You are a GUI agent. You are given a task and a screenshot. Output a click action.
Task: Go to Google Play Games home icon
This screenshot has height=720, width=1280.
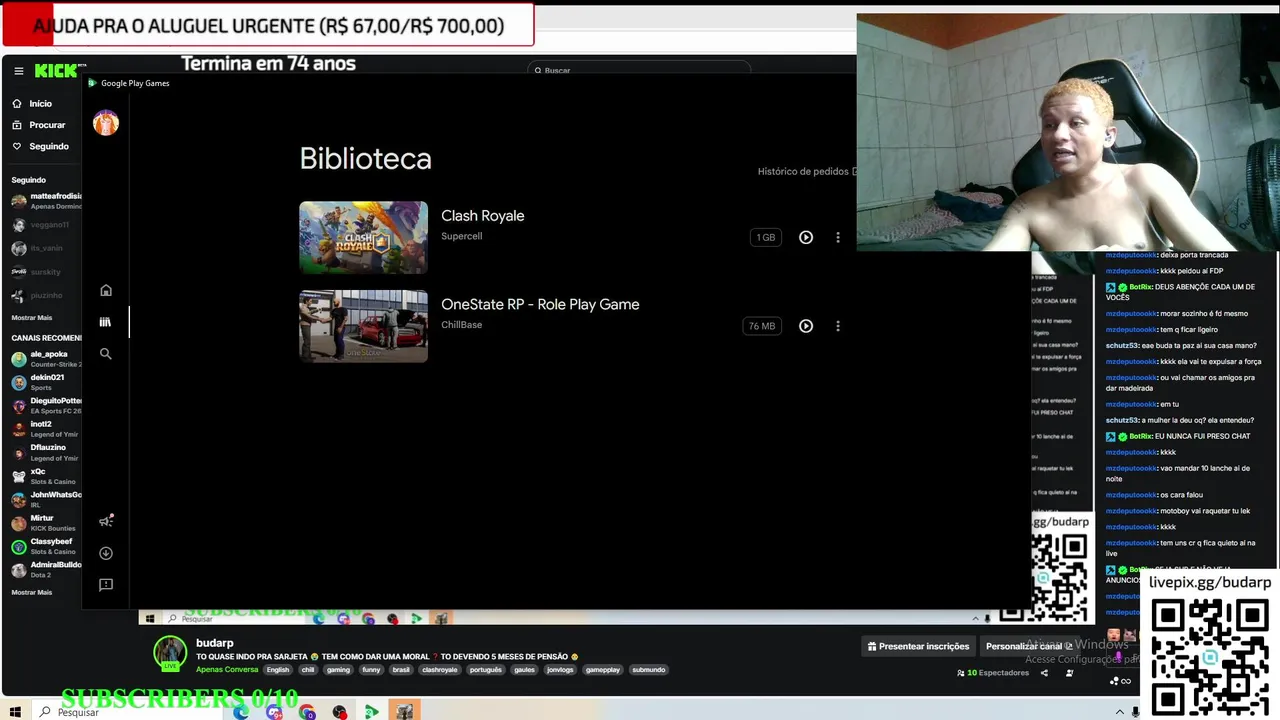point(106,290)
